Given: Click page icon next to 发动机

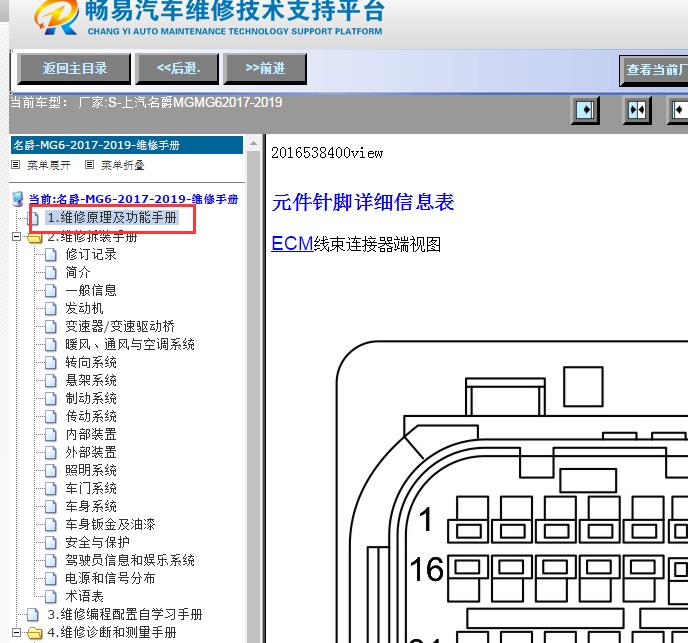Looking at the screenshot, I should click(x=51, y=308).
